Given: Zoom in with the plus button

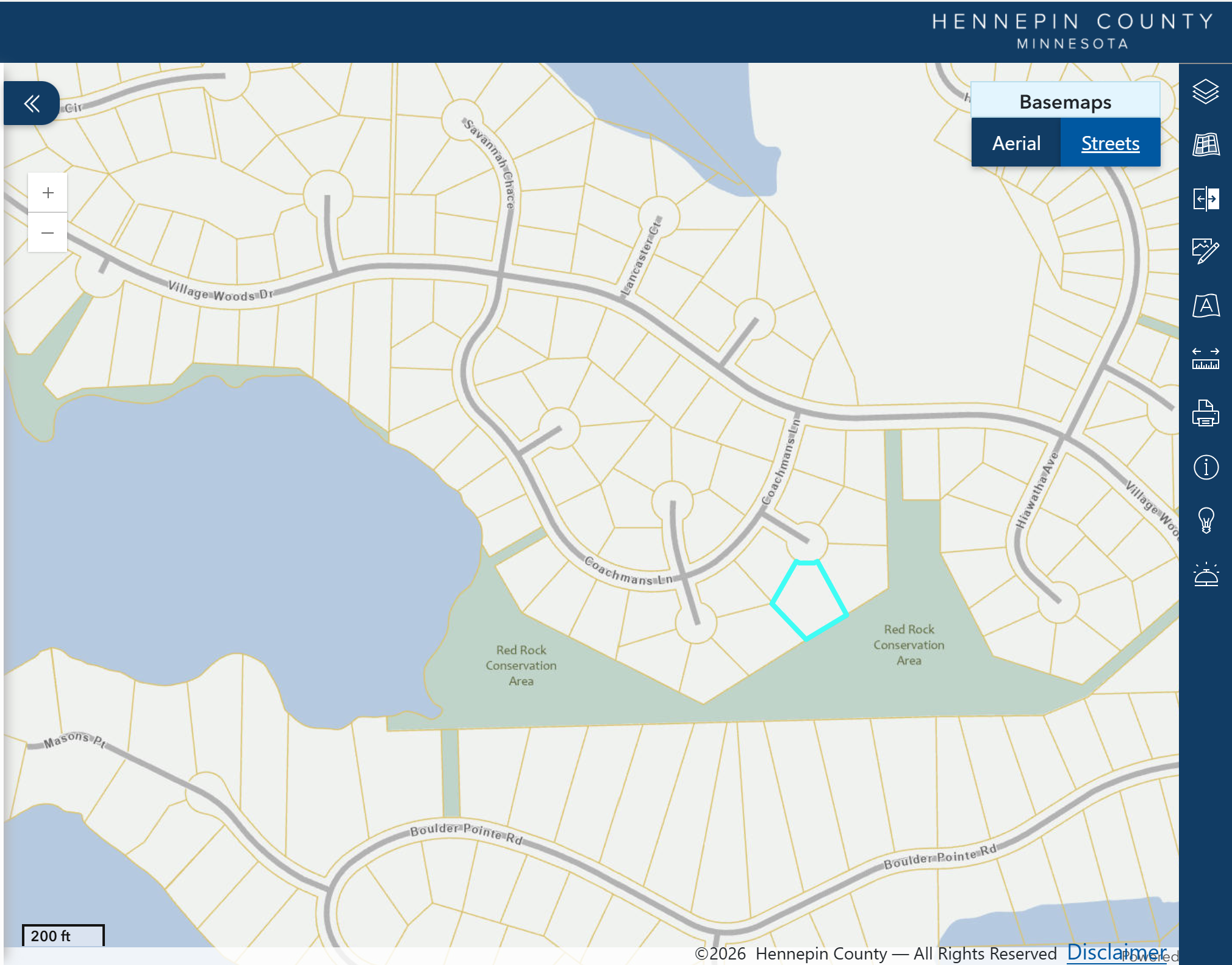Looking at the screenshot, I should pos(48,193).
